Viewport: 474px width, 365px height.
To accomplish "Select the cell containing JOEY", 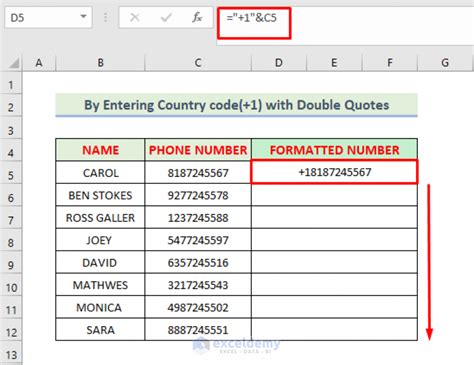I will (100, 240).
